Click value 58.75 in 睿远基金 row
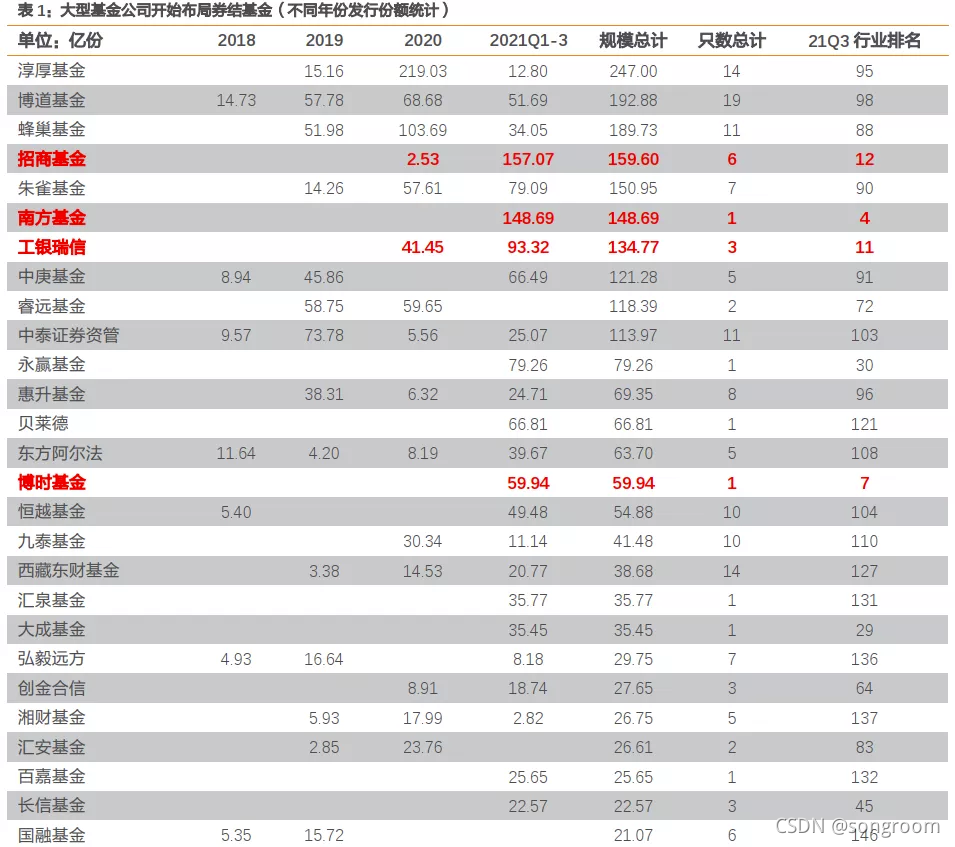 (324, 306)
